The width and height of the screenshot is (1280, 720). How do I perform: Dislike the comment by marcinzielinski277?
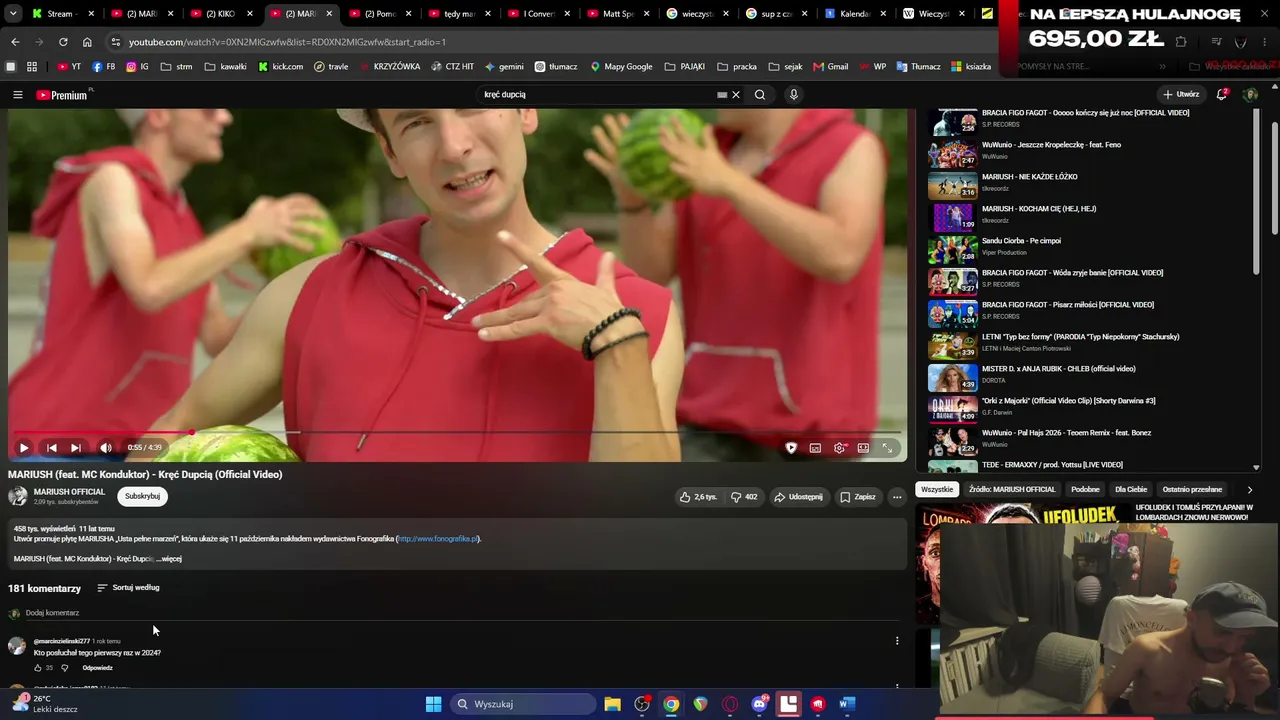[65, 668]
